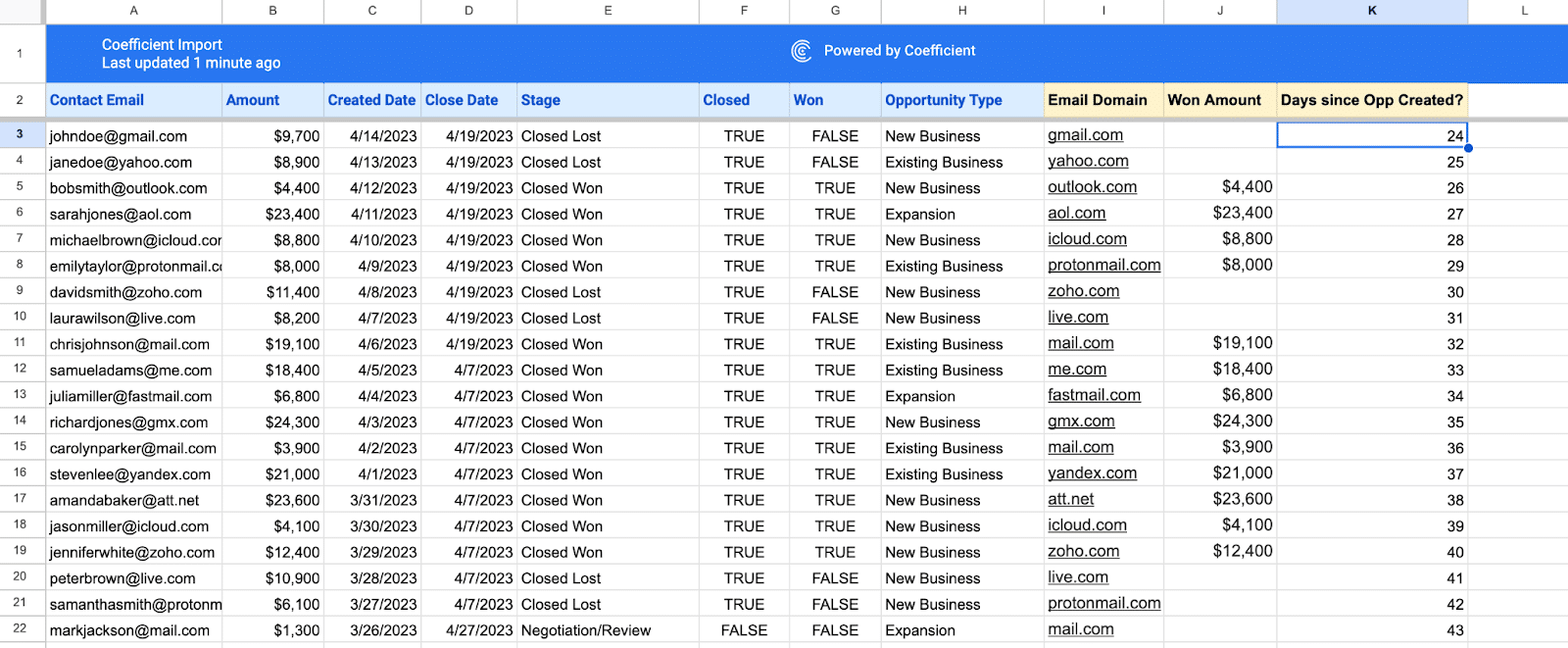Select column K header

(x=1372, y=11)
